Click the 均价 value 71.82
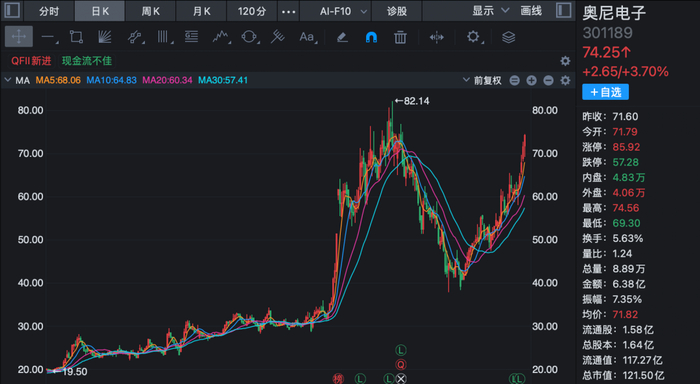Screen dimensions: 700x384 coord(625,314)
